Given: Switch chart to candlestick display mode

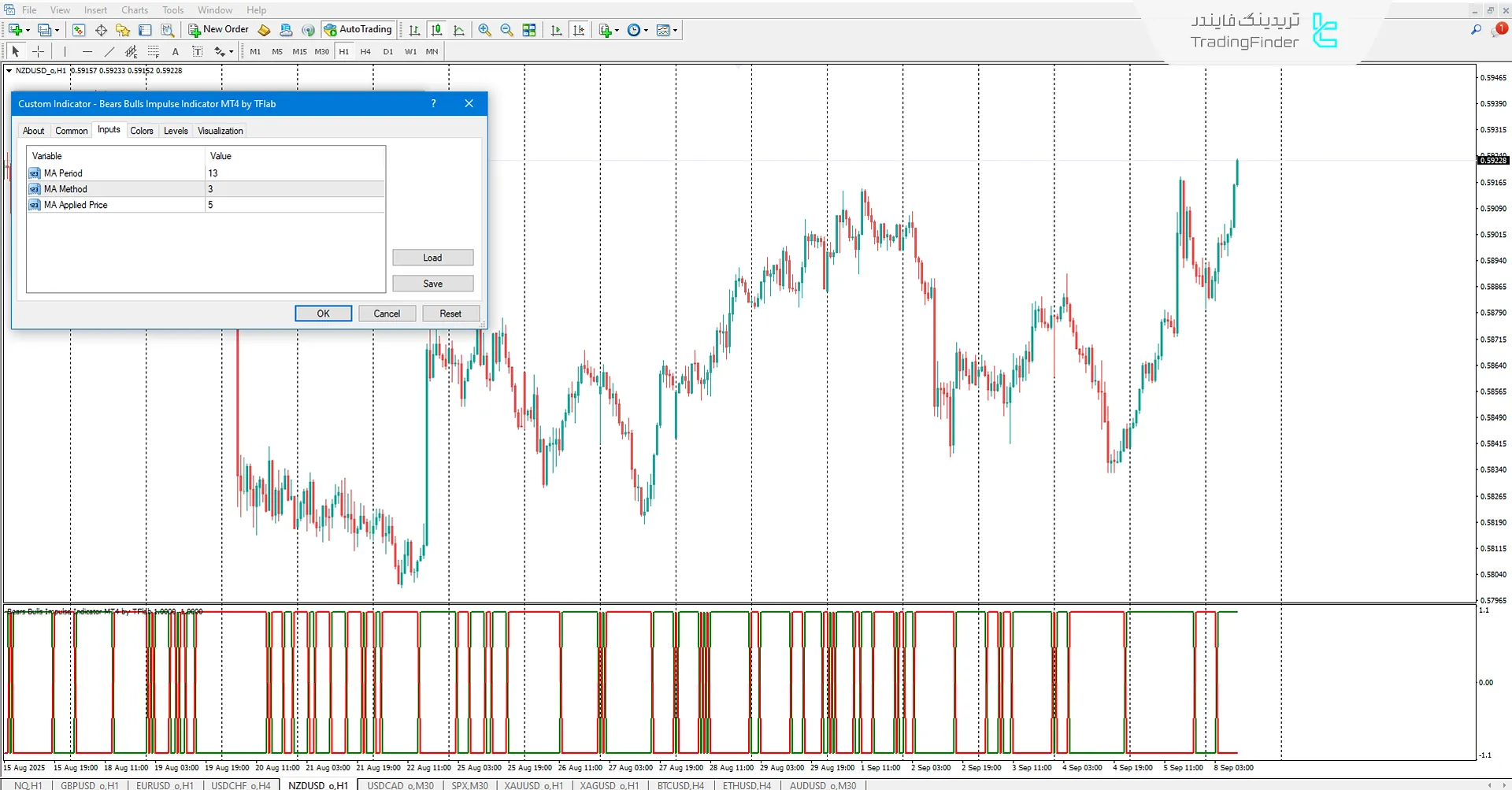Looking at the screenshot, I should (437, 30).
